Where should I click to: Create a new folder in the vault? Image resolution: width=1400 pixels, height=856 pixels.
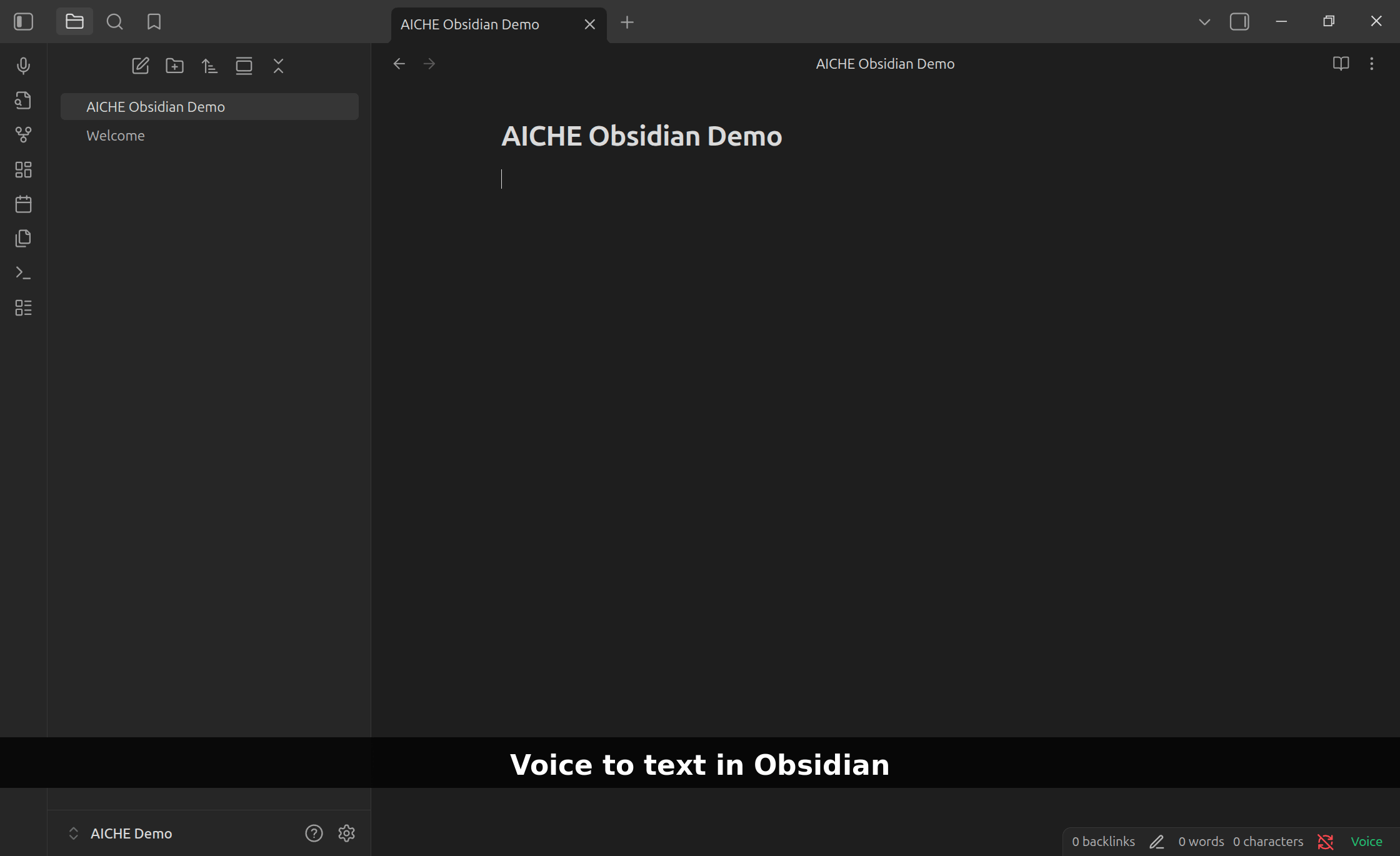pos(175,66)
